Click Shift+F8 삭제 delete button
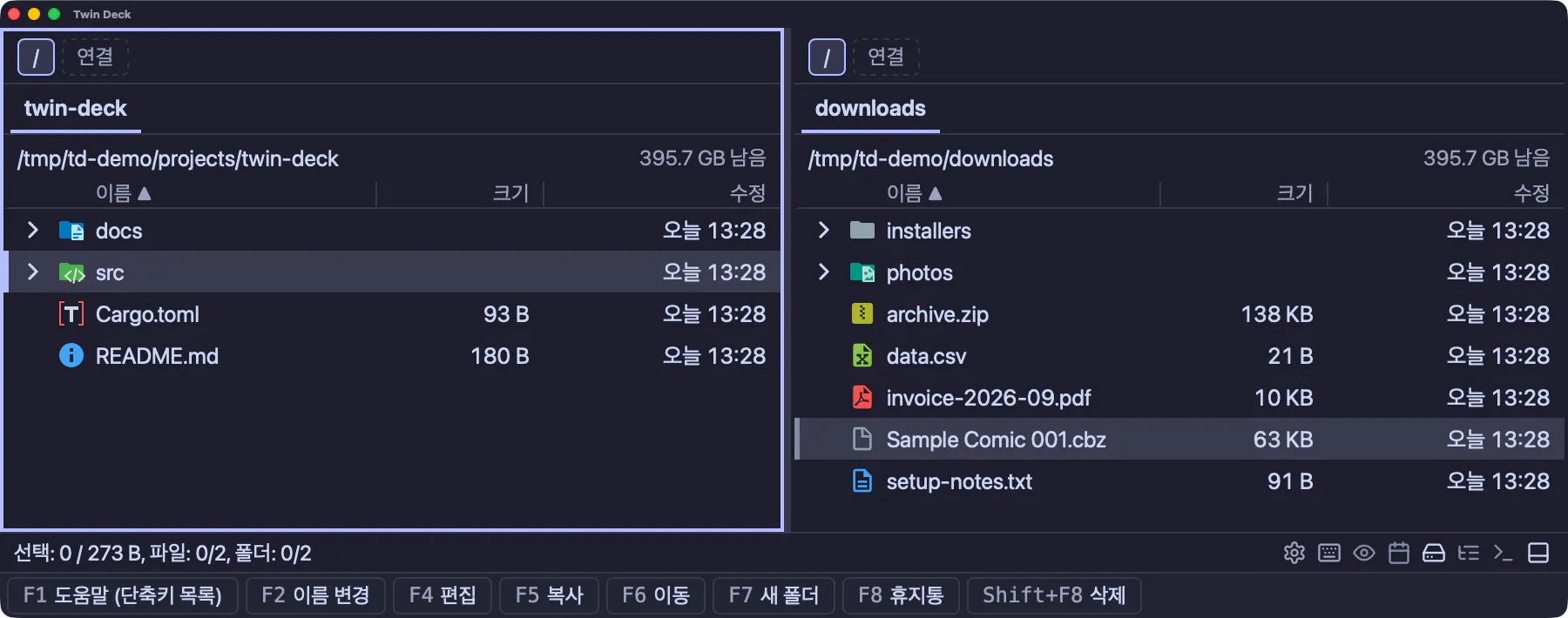This screenshot has width=1568, height=618. [x=1054, y=595]
